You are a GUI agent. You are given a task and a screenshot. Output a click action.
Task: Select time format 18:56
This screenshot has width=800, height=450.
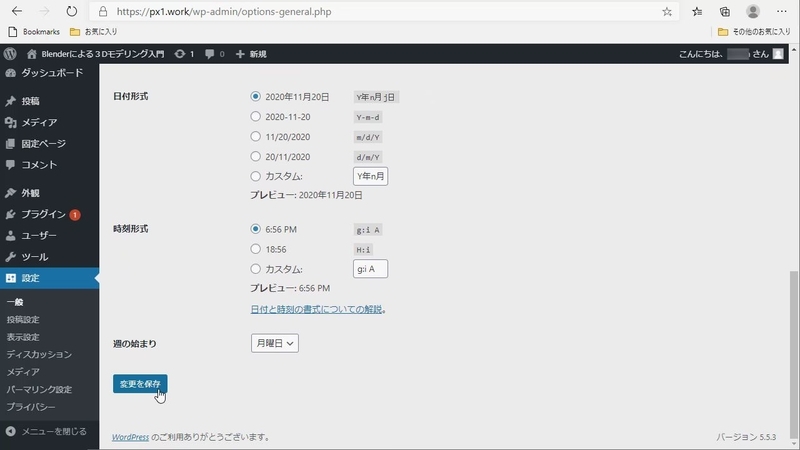pyautogui.click(x=255, y=248)
